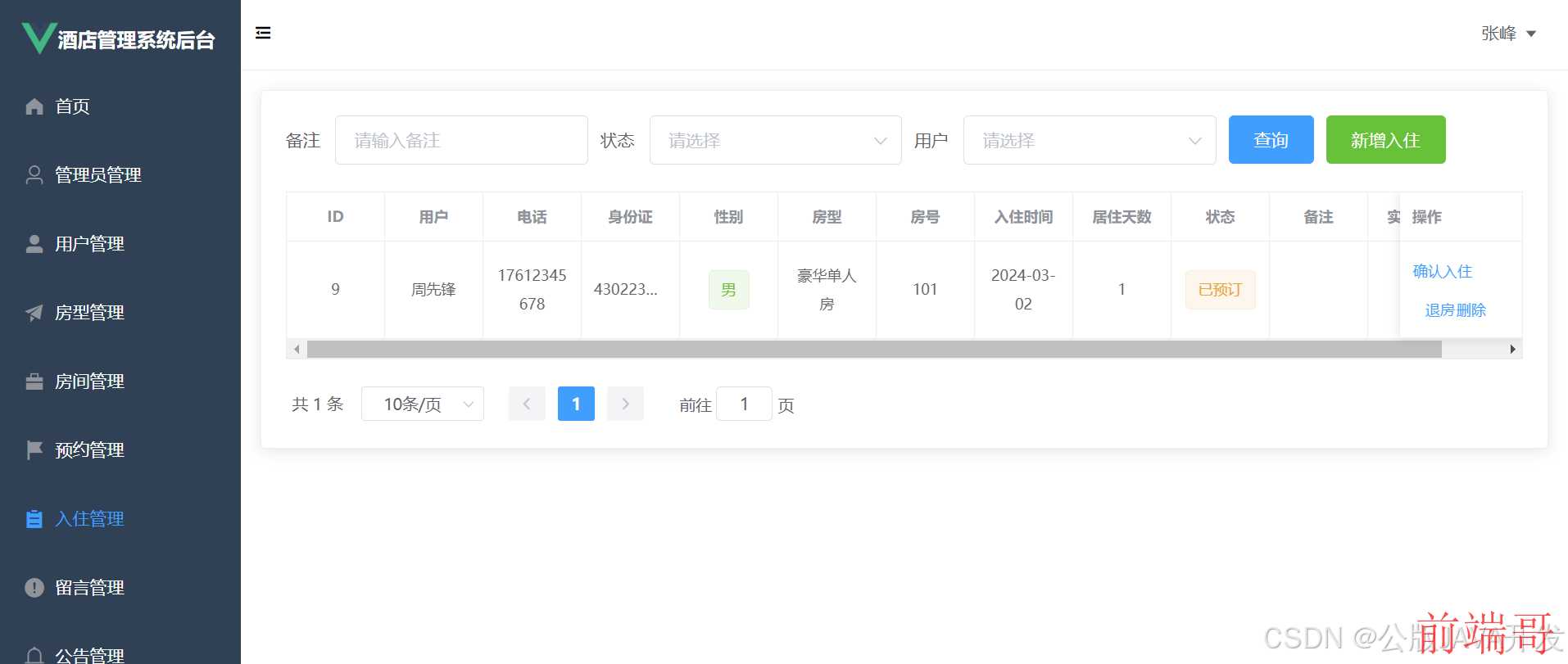1568x664 pixels.
Task: Click the ID column header
Action: pyautogui.click(x=335, y=217)
